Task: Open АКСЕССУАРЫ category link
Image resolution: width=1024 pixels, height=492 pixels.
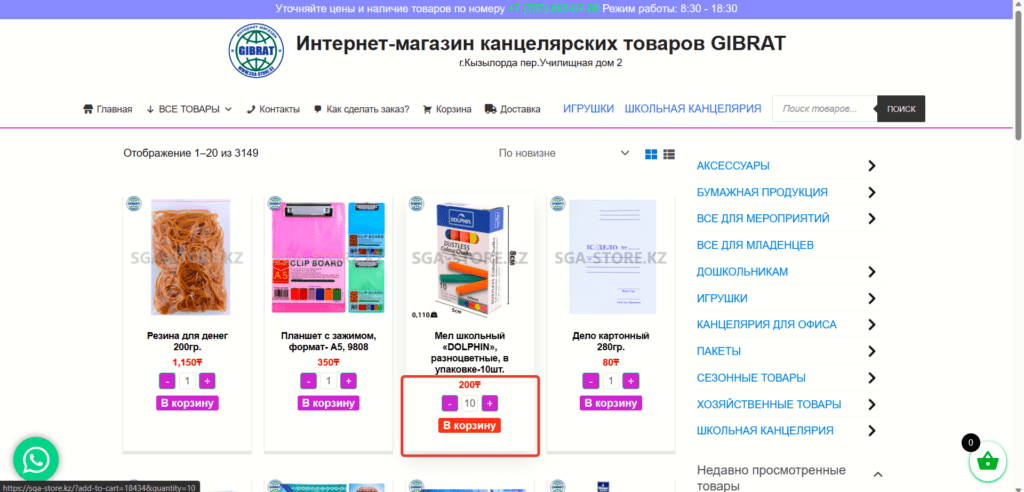Action: [x=733, y=166]
